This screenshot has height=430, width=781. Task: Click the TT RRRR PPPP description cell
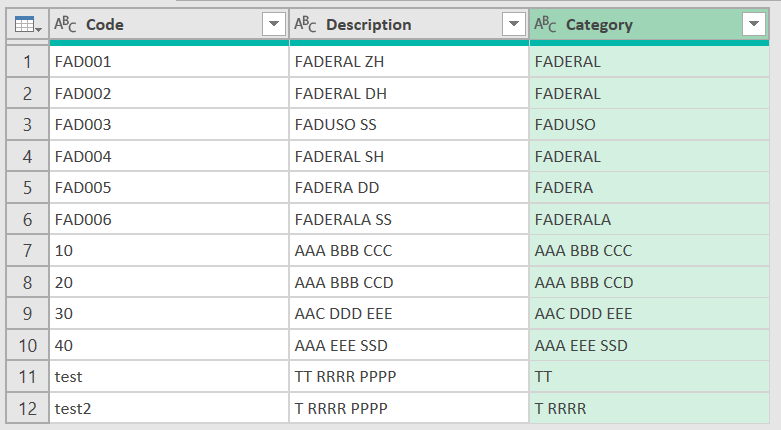tap(409, 377)
